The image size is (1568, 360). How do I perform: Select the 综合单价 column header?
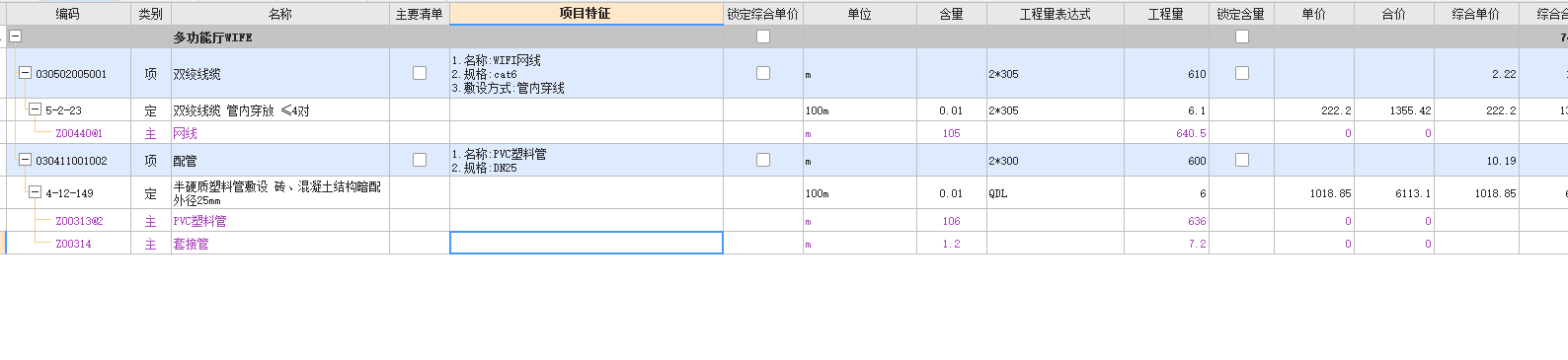tap(1476, 14)
